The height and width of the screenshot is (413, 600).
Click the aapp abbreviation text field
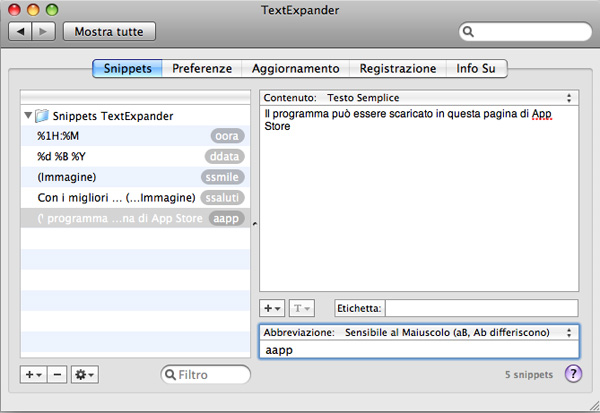point(419,350)
